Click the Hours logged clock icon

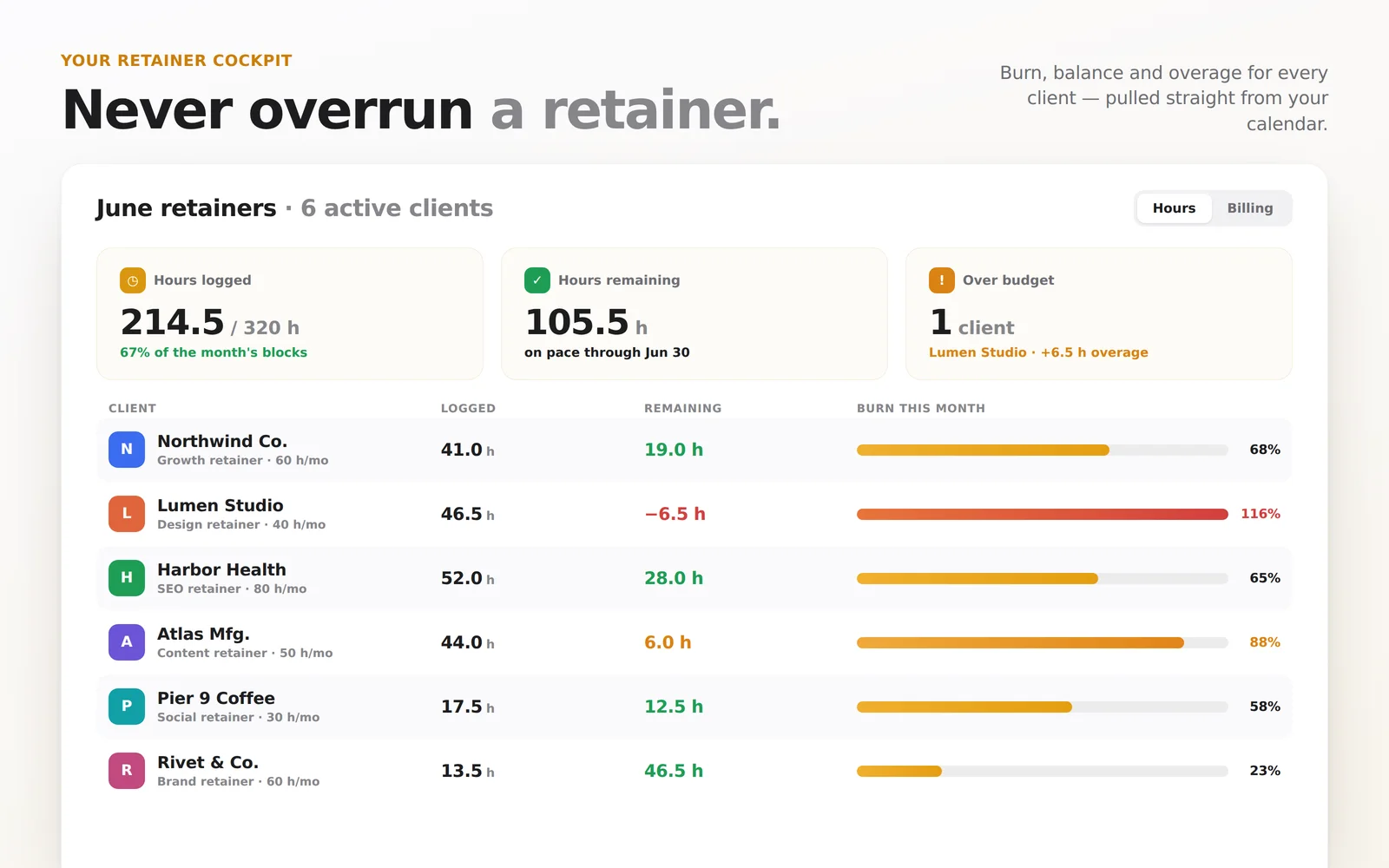[133, 280]
